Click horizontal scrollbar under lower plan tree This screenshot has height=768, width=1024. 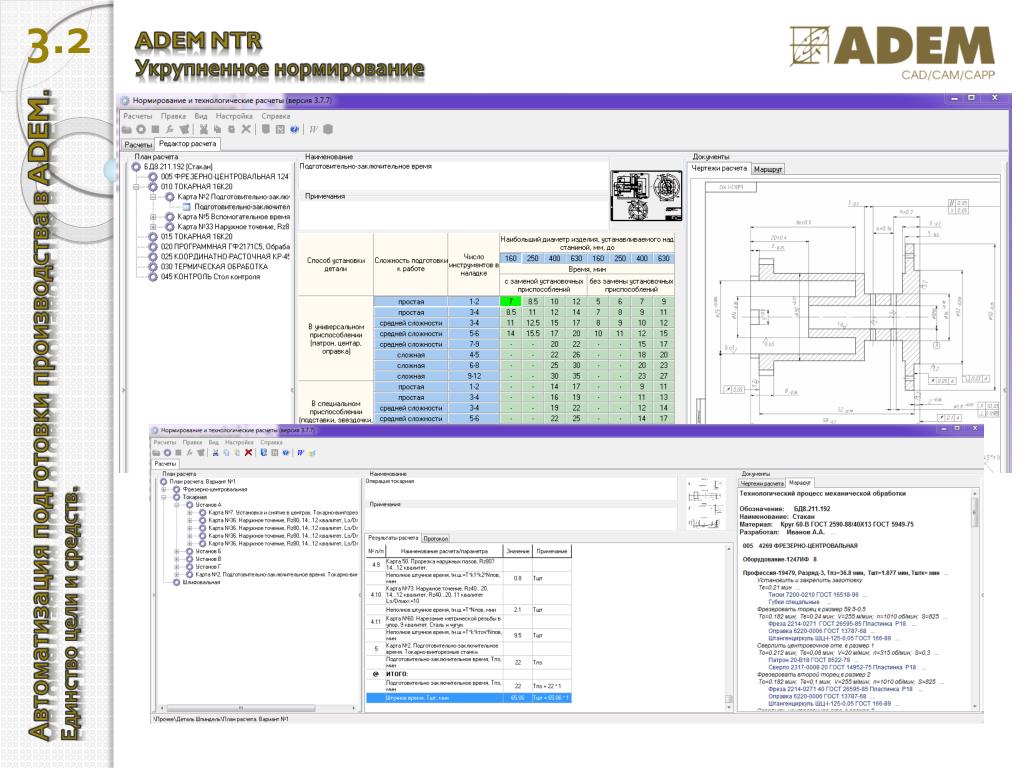pyautogui.click(x=256, y=708)
